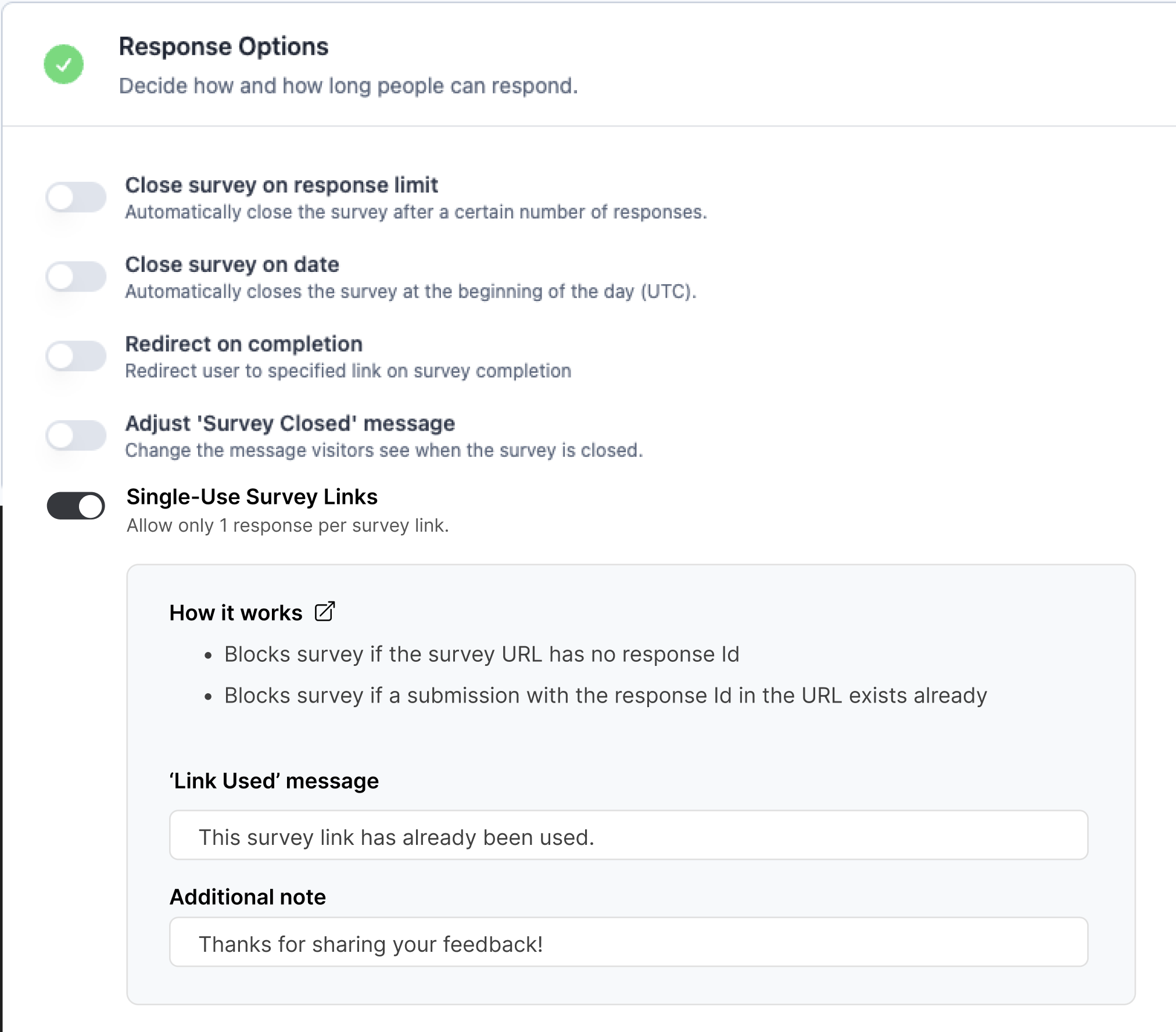The height and width of the screenshot is (1032, 1176).
Task: Click the Additional note section header
Action: tap(247, 897)
